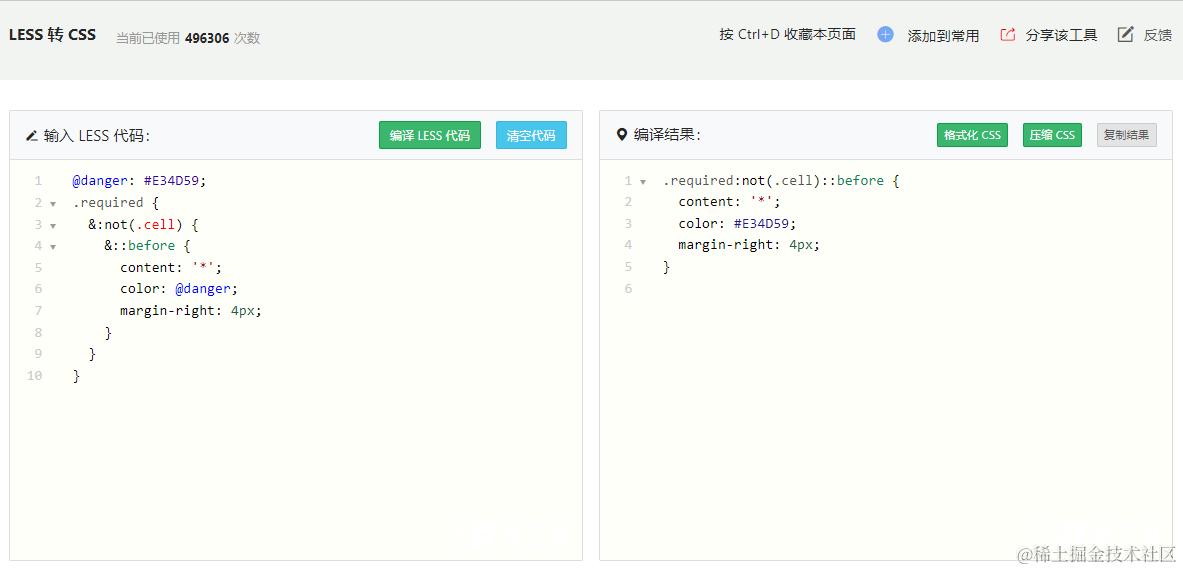Click the 复制结果 button
1183x571 pixels.
[x=1126, y=135]
